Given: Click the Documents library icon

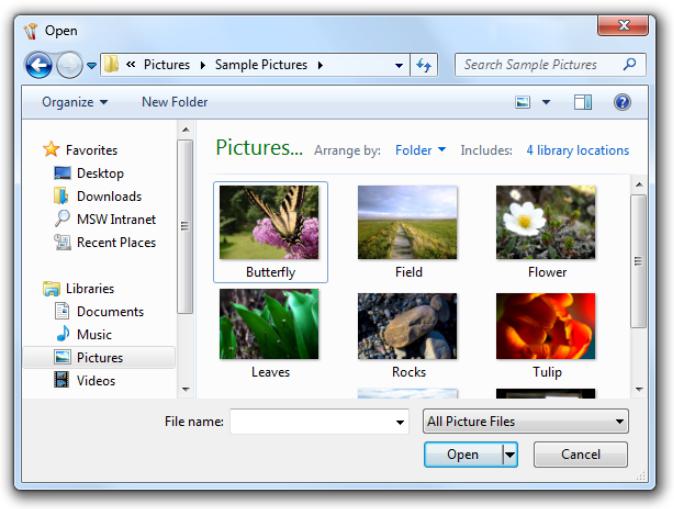Looking at the screenshot, I should pyautogui.click(x=62, y=311).
